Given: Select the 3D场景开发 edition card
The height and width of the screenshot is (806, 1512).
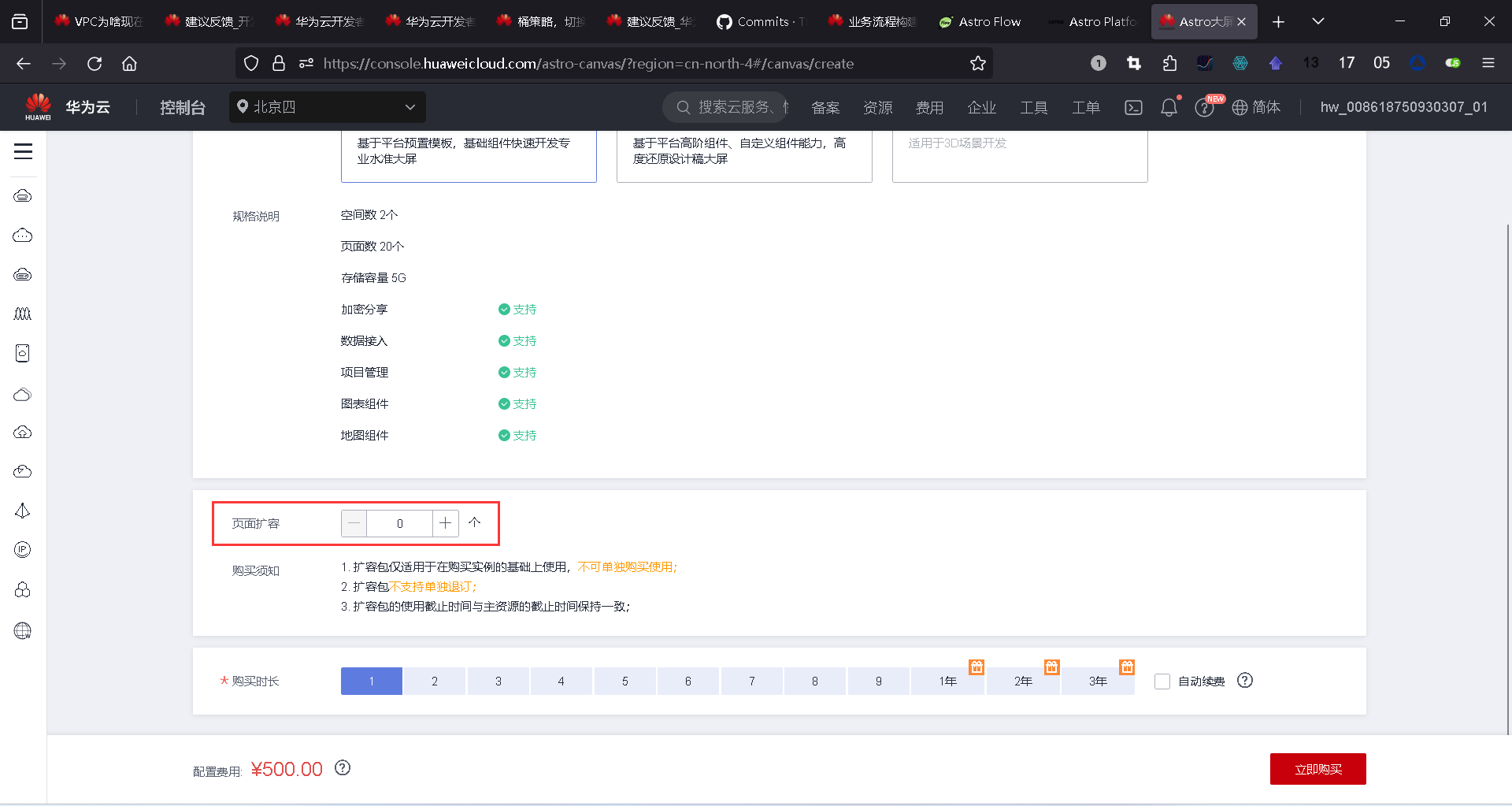Looking at the screenshot, I should [1020, 156].
